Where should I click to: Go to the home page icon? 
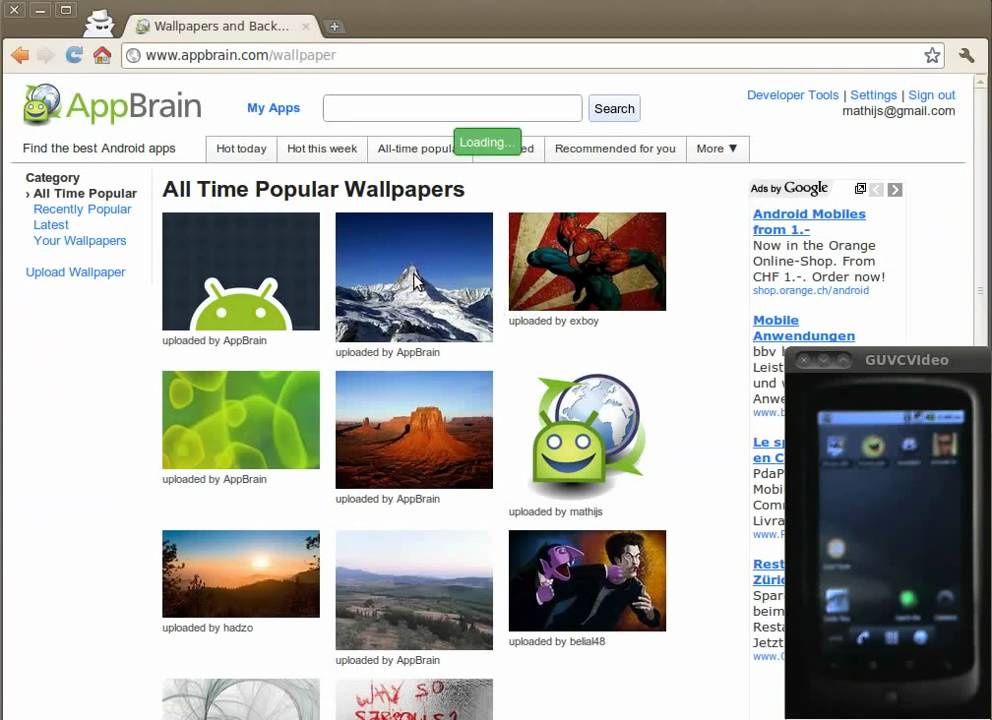102,55
